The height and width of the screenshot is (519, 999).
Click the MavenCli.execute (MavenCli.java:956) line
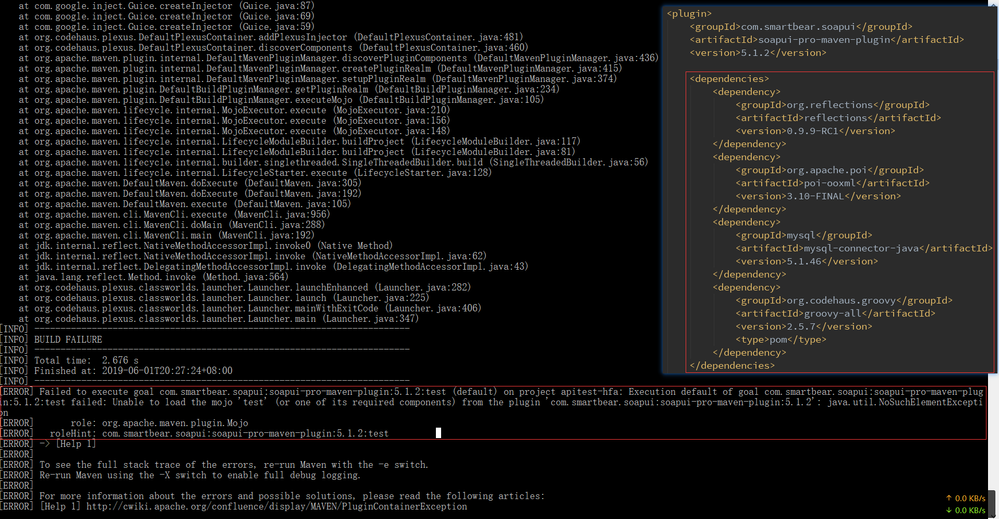click(x=174, y=215)
